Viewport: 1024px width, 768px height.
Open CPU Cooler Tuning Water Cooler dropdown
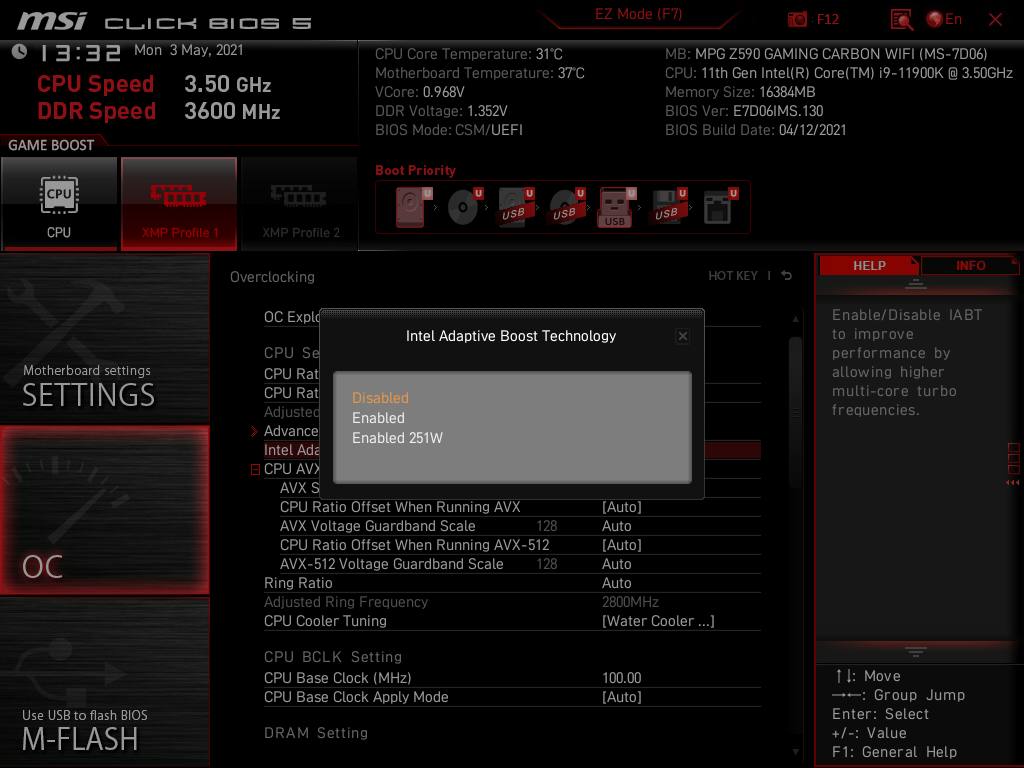tap(658, 621)
